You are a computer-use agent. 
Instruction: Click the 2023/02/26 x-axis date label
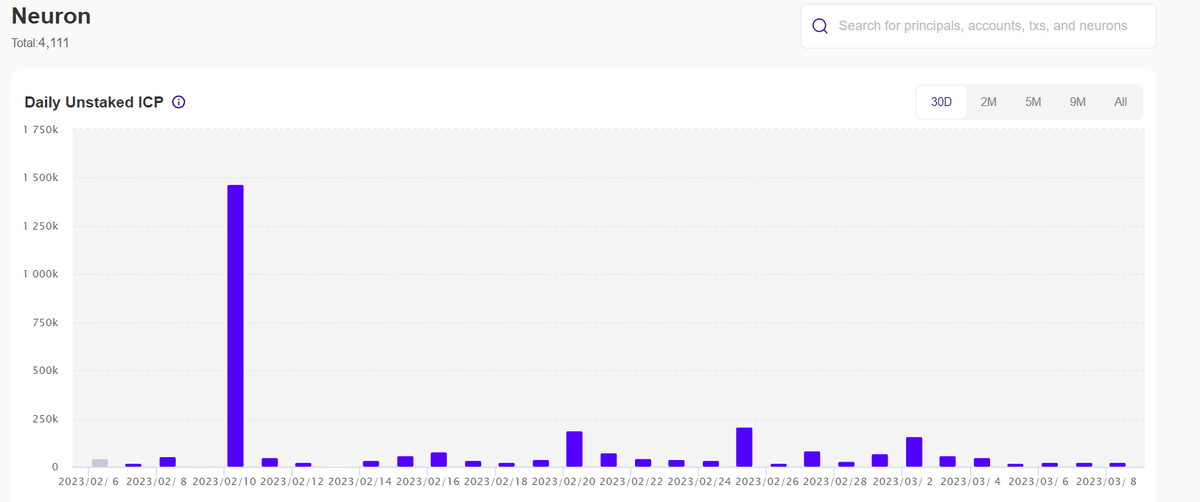[x=767, y=482]
